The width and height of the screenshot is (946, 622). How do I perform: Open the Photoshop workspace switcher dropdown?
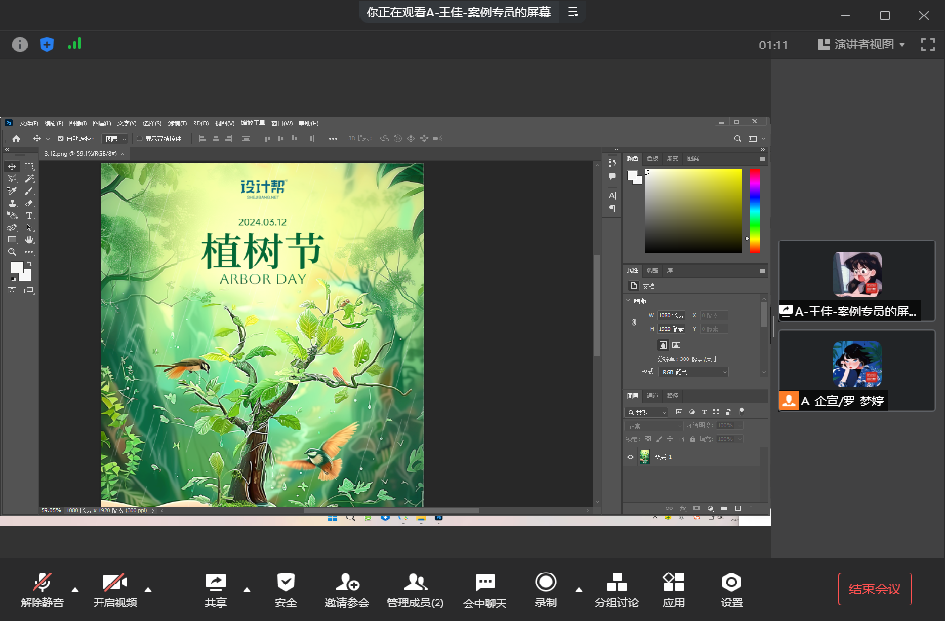[x=757, y=139]
